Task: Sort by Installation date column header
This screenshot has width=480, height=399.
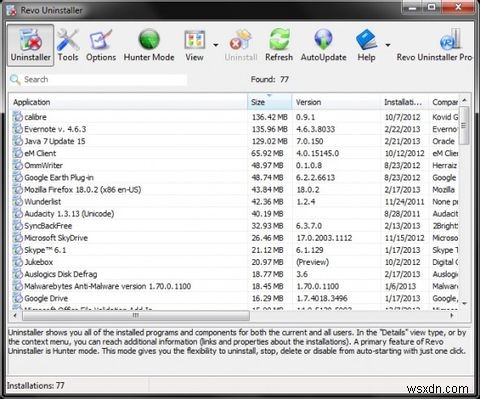Action: 404,102
